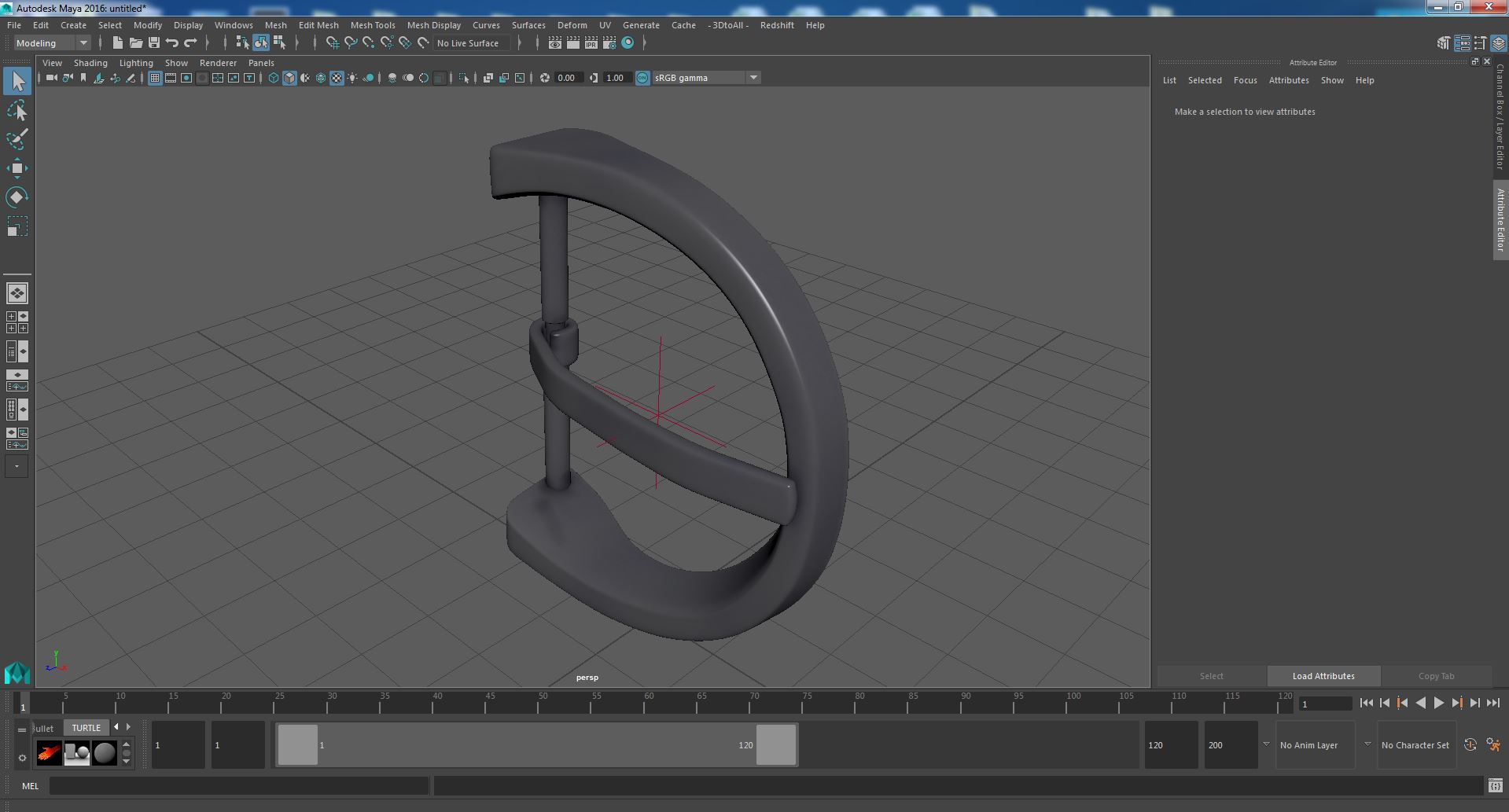Open the Edit Mesh menu
Image resolution: width=1509 pixels, height=812 pixels.
pos(318,25)
